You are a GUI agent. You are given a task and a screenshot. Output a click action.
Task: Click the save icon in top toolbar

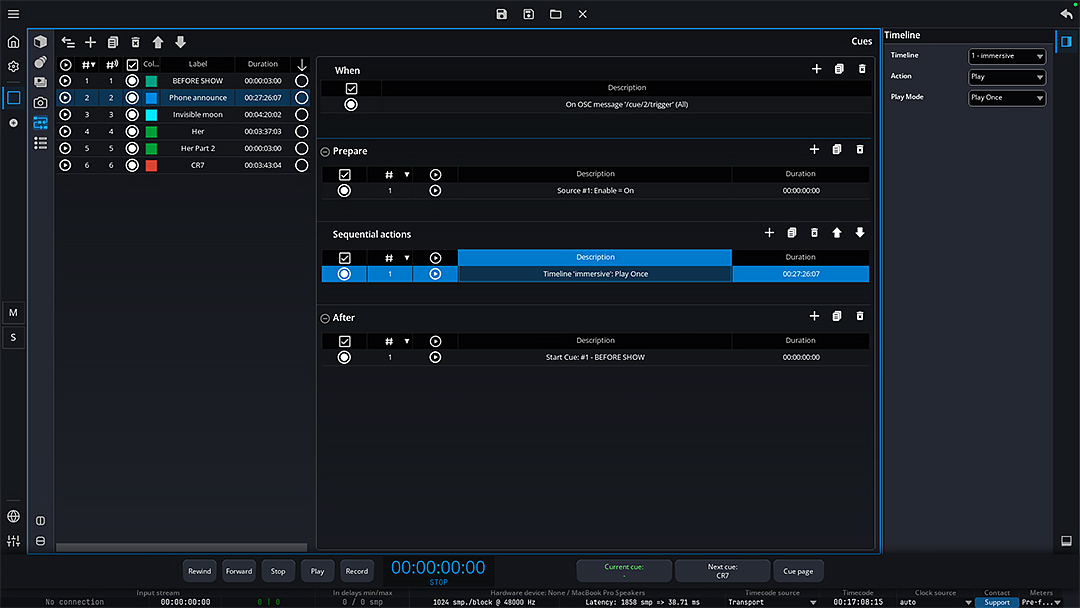502,14
